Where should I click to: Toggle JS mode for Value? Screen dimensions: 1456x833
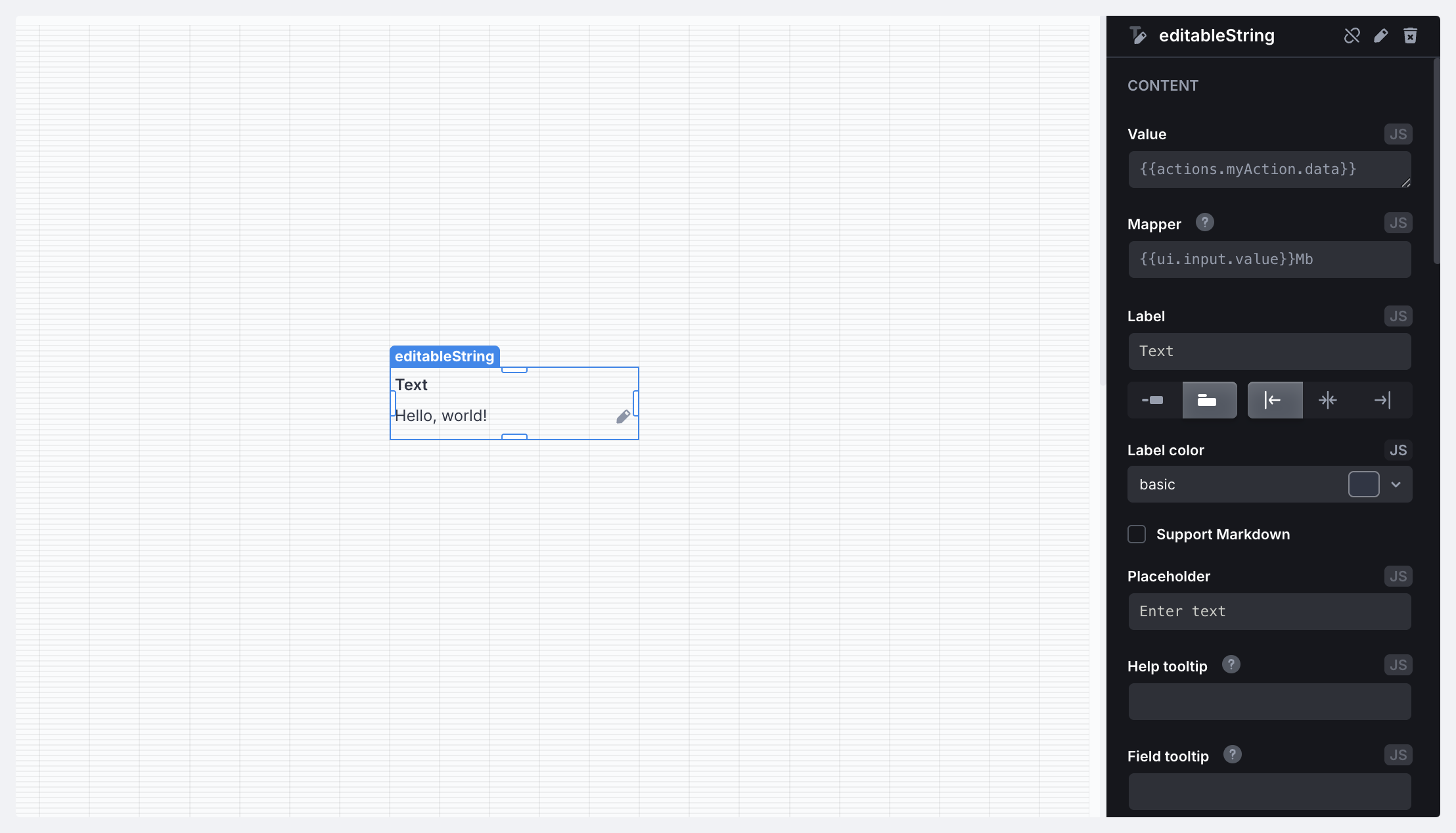coord(1398,134)
